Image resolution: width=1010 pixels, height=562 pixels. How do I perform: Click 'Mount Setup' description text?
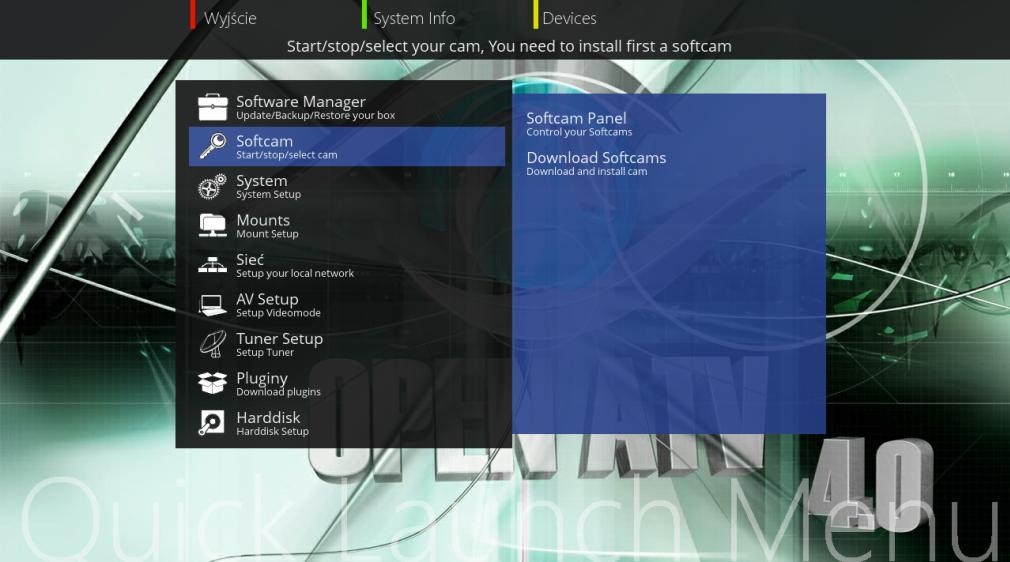(x=267, y=234)
